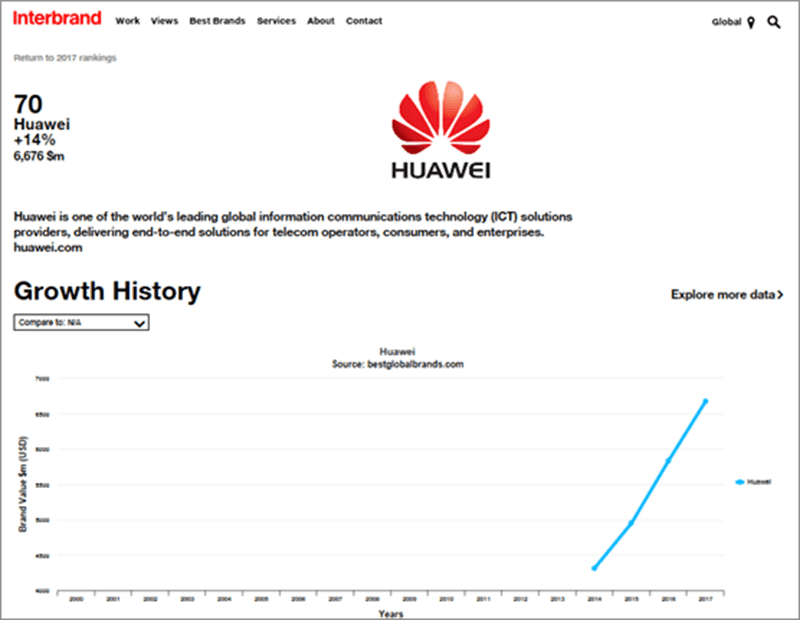
Task: Click the 2015 data point on chart
Action: tap(631, 523)
